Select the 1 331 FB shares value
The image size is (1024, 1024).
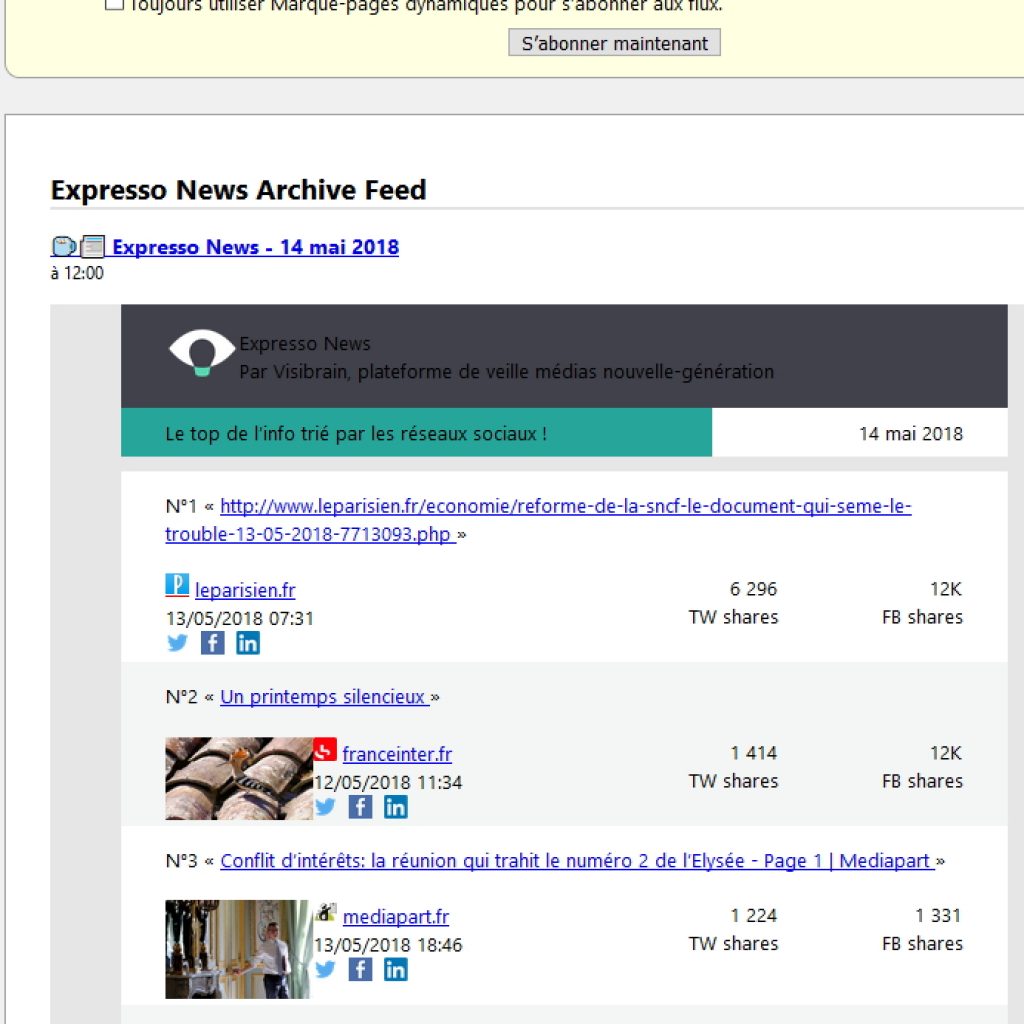(938, 916)
